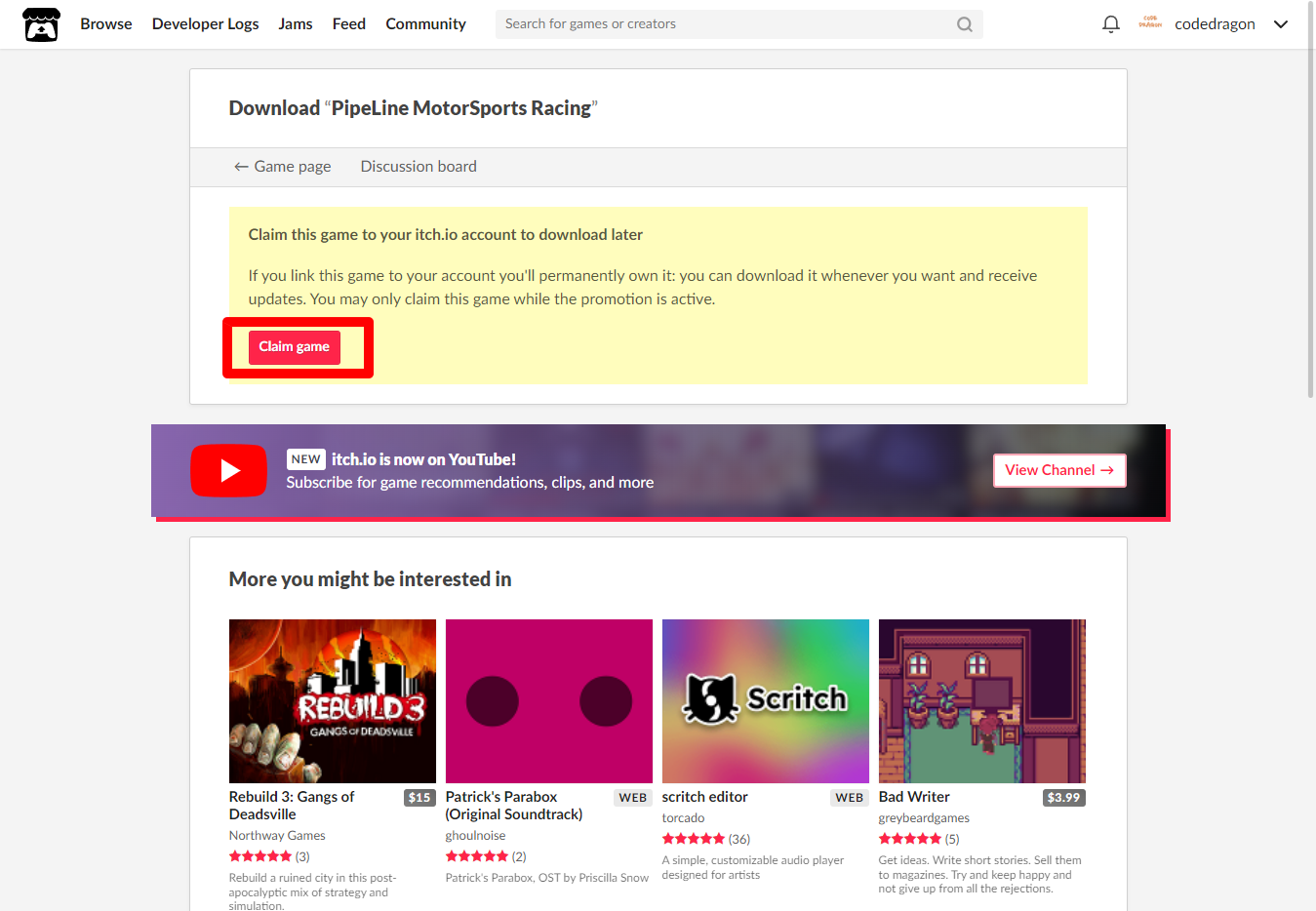The width and height of the screenshot is (1316, 911).
Task: Click WEB tag on Patrick's Parabox
Action: pyautogui.click(x=633, y=798)
